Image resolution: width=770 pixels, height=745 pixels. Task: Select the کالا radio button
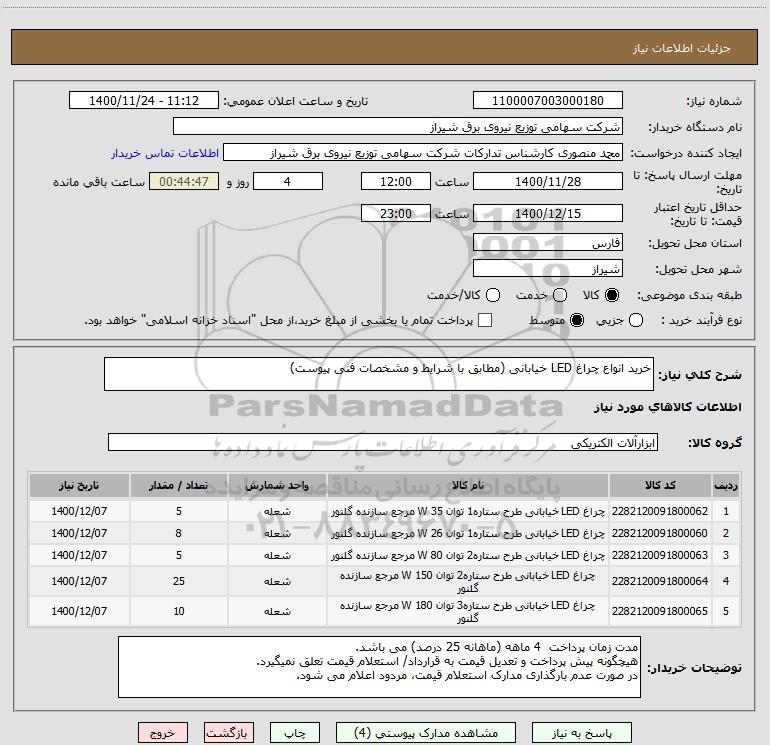tap(612, 295)
